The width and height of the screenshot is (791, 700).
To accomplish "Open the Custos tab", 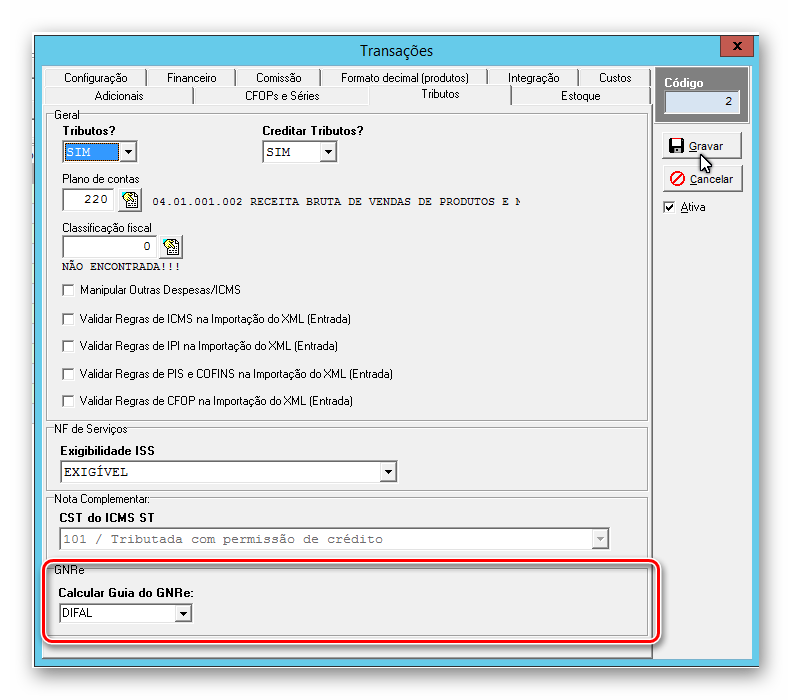I will click(615, 78).
